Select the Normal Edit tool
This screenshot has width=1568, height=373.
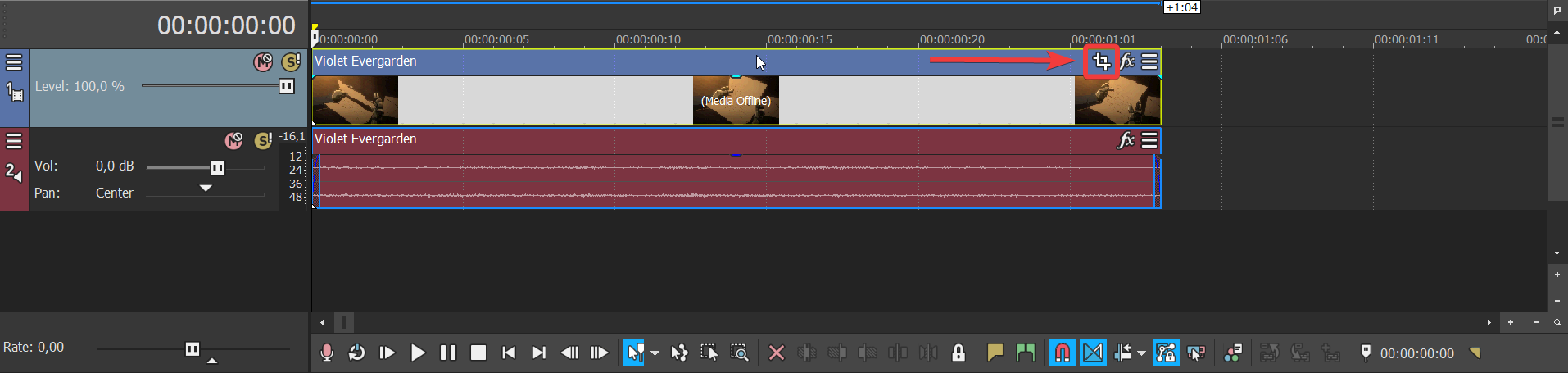click(633, 353)
